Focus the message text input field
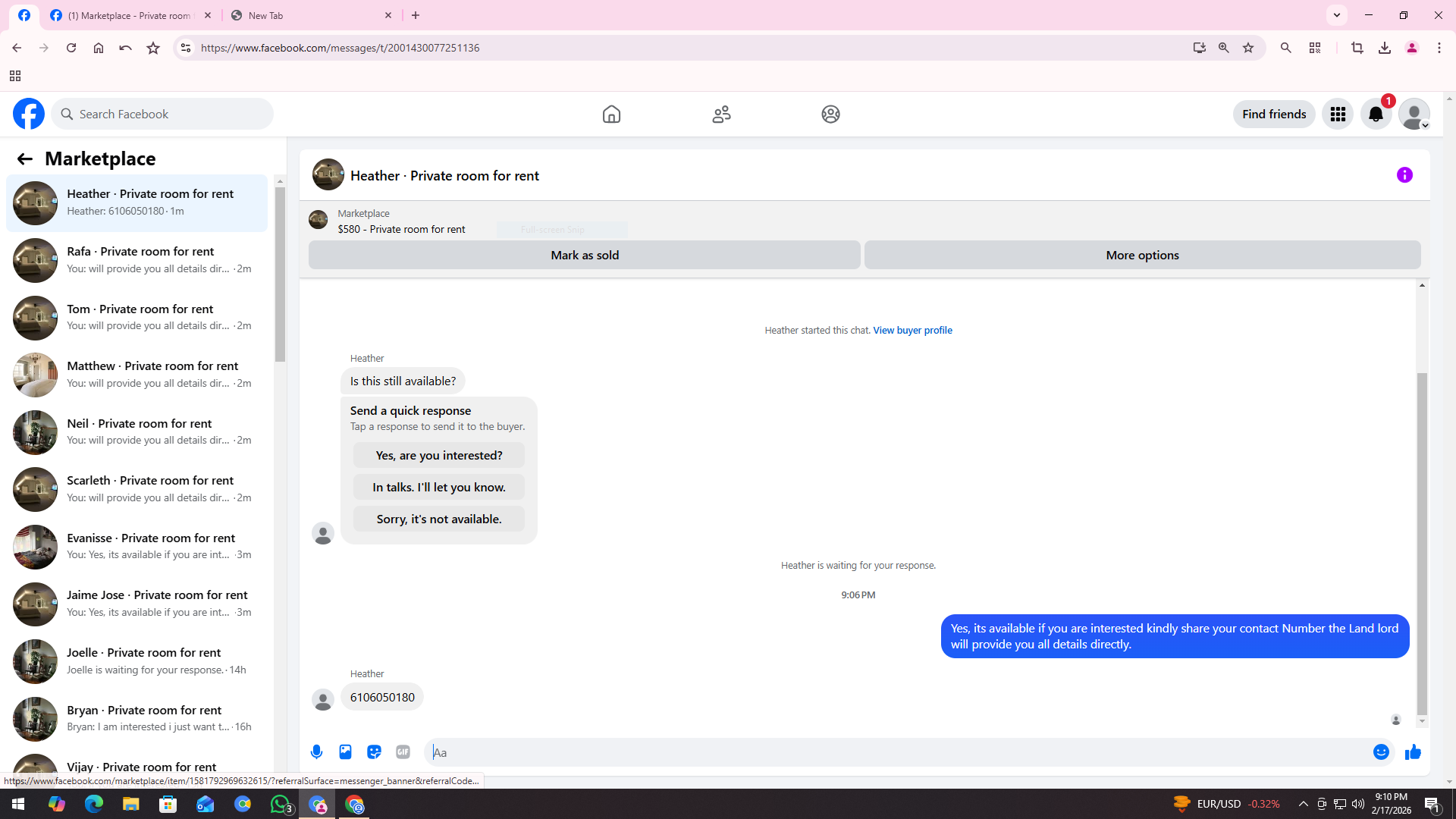This screenshot has width=1456, height=819. coord(895,752)
